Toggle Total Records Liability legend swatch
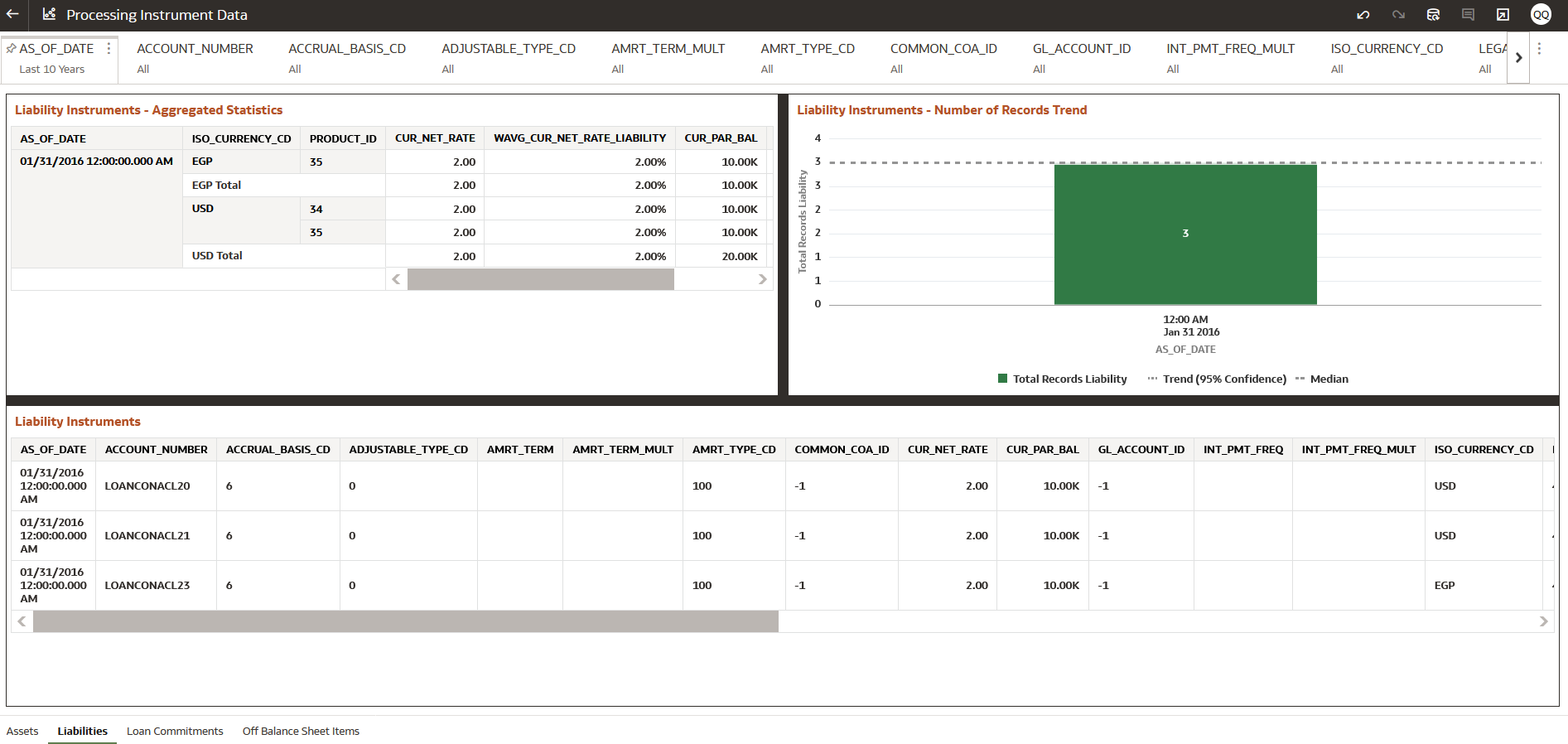 tap(1002, 379)
